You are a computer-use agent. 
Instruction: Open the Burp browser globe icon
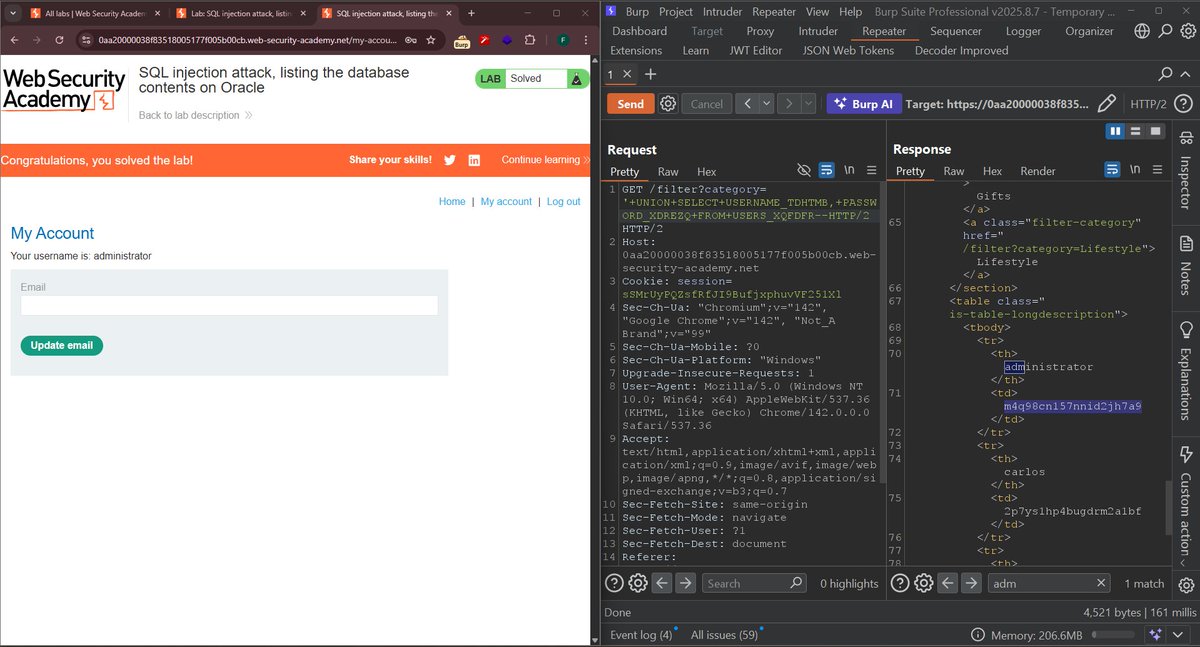[1143, 31]
